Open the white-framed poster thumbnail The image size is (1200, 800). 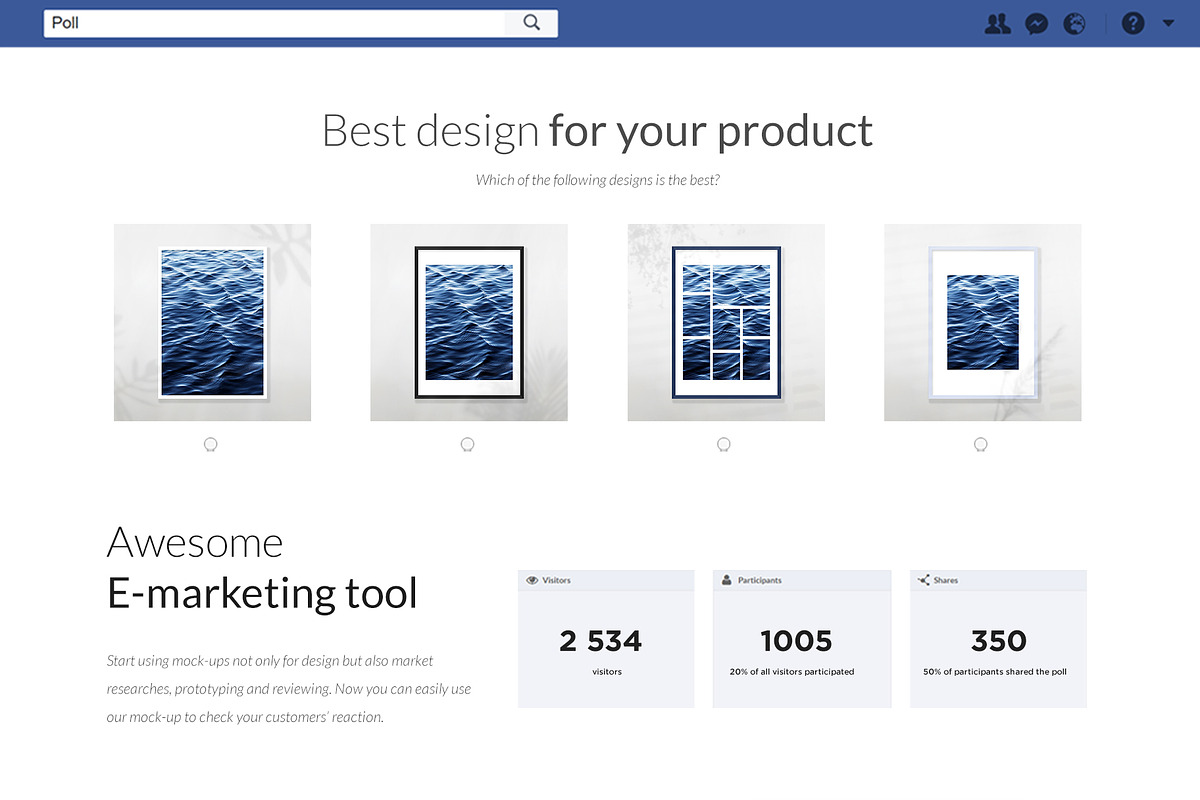pos(212,322)
